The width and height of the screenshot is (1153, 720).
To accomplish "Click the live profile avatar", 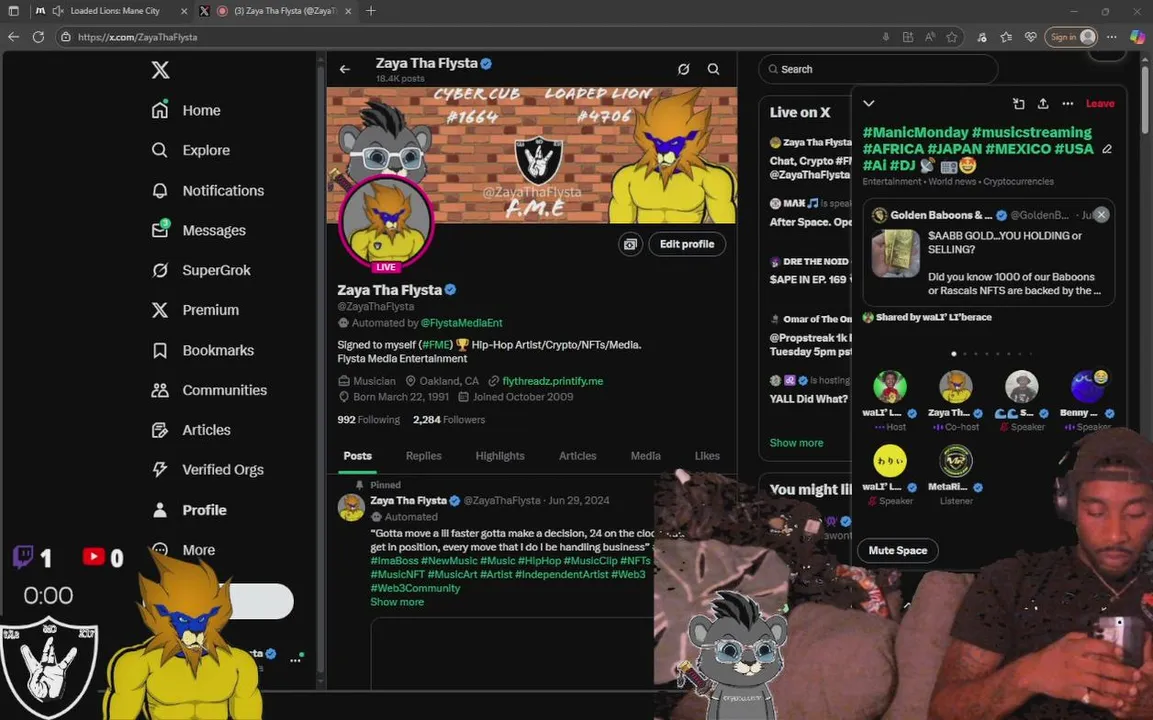I will click(x=386, y=223).
